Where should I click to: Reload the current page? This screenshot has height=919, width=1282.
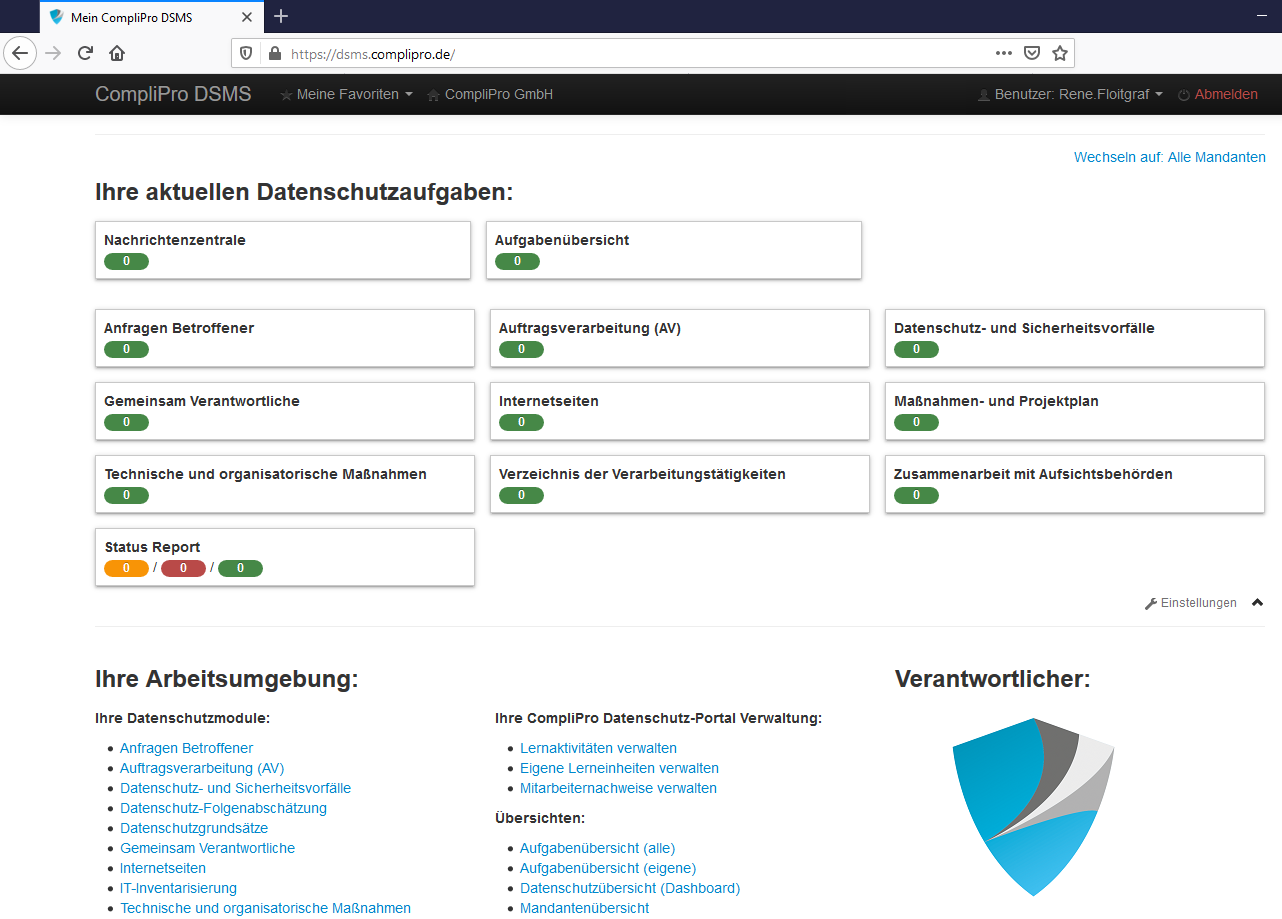click(x=85, y=53)
